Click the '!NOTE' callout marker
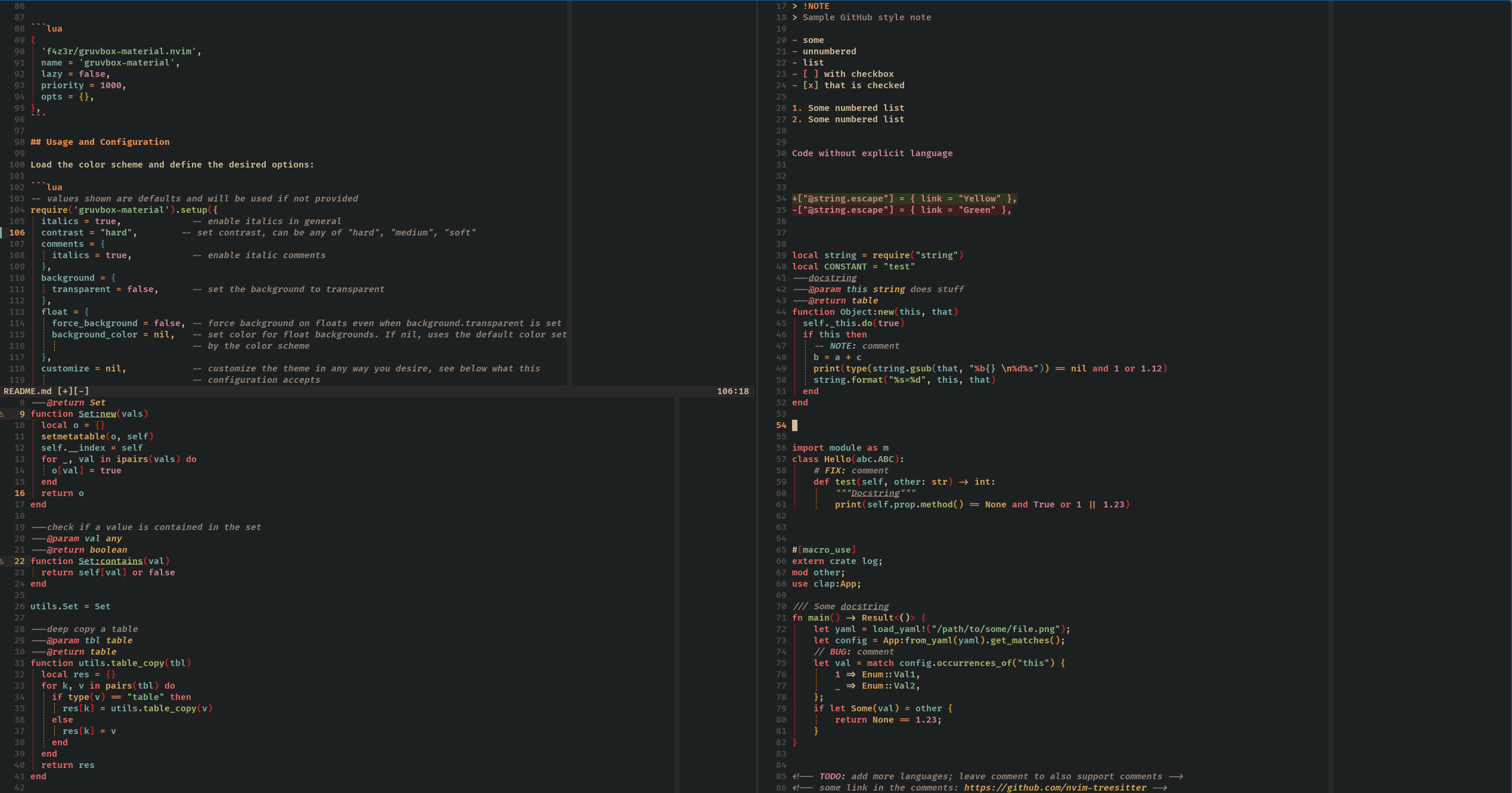This screenshot has width=1512, height=793. tap(815, 6)
